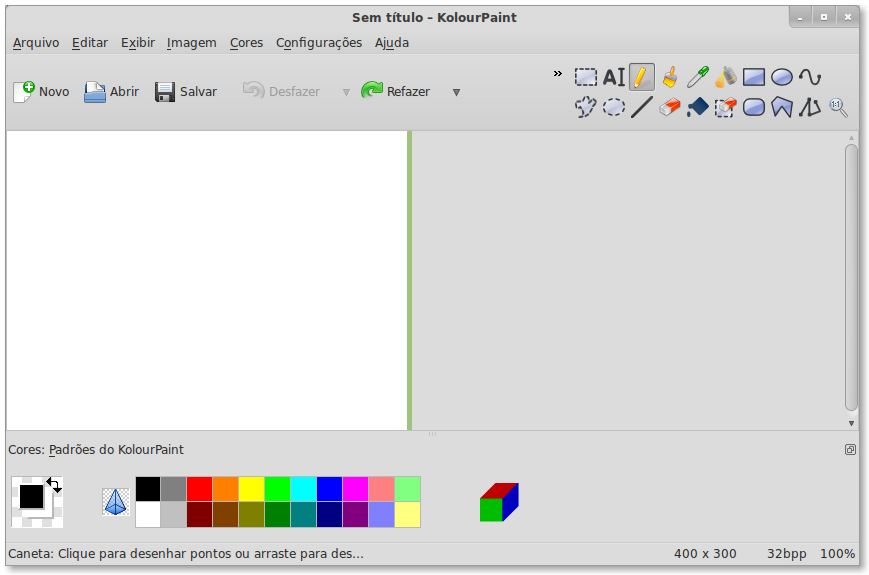
Task: Pick the cyan color swatch
Action: (303, 489)
